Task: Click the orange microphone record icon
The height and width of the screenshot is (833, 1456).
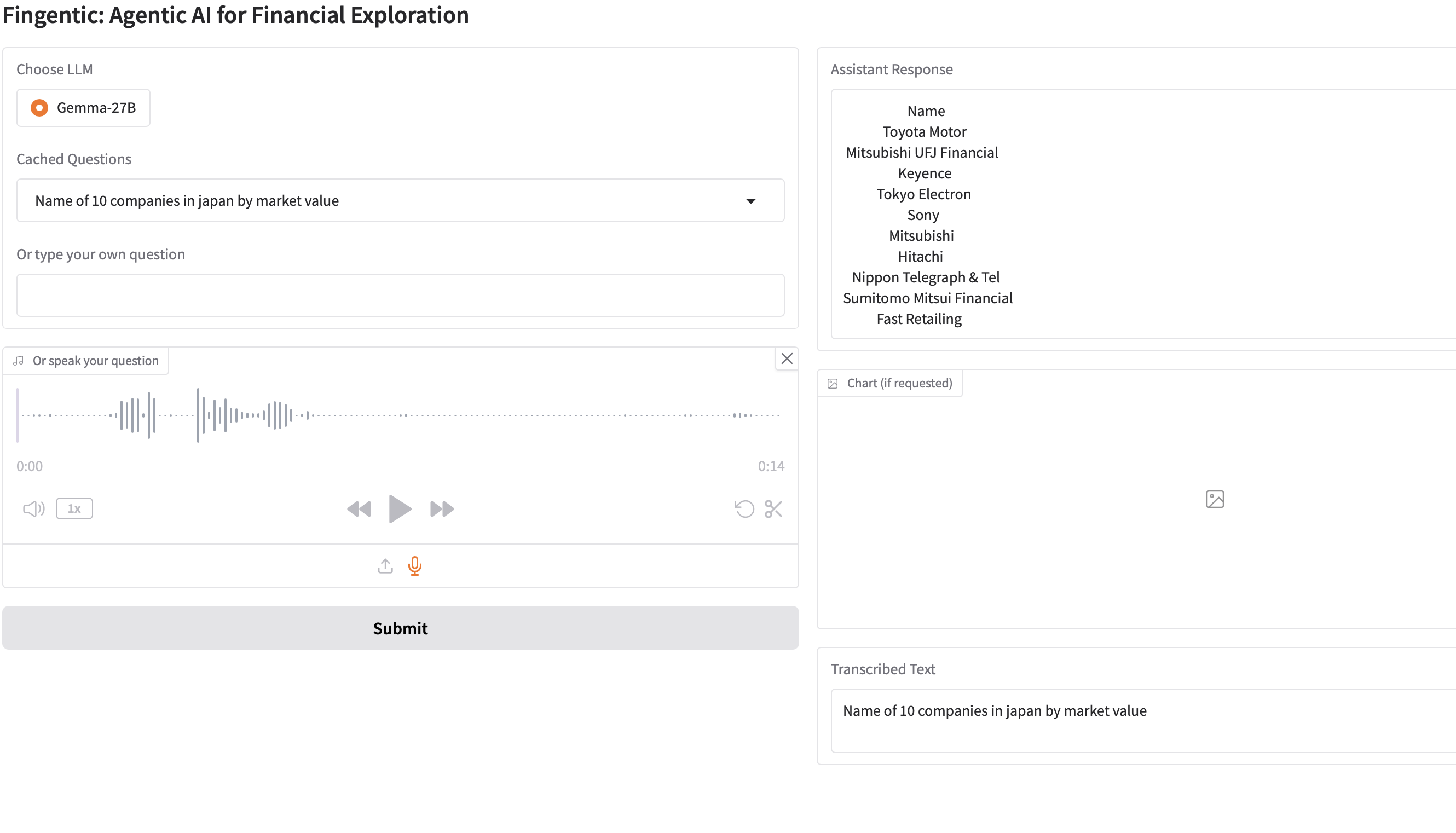Action: [415, 566]
